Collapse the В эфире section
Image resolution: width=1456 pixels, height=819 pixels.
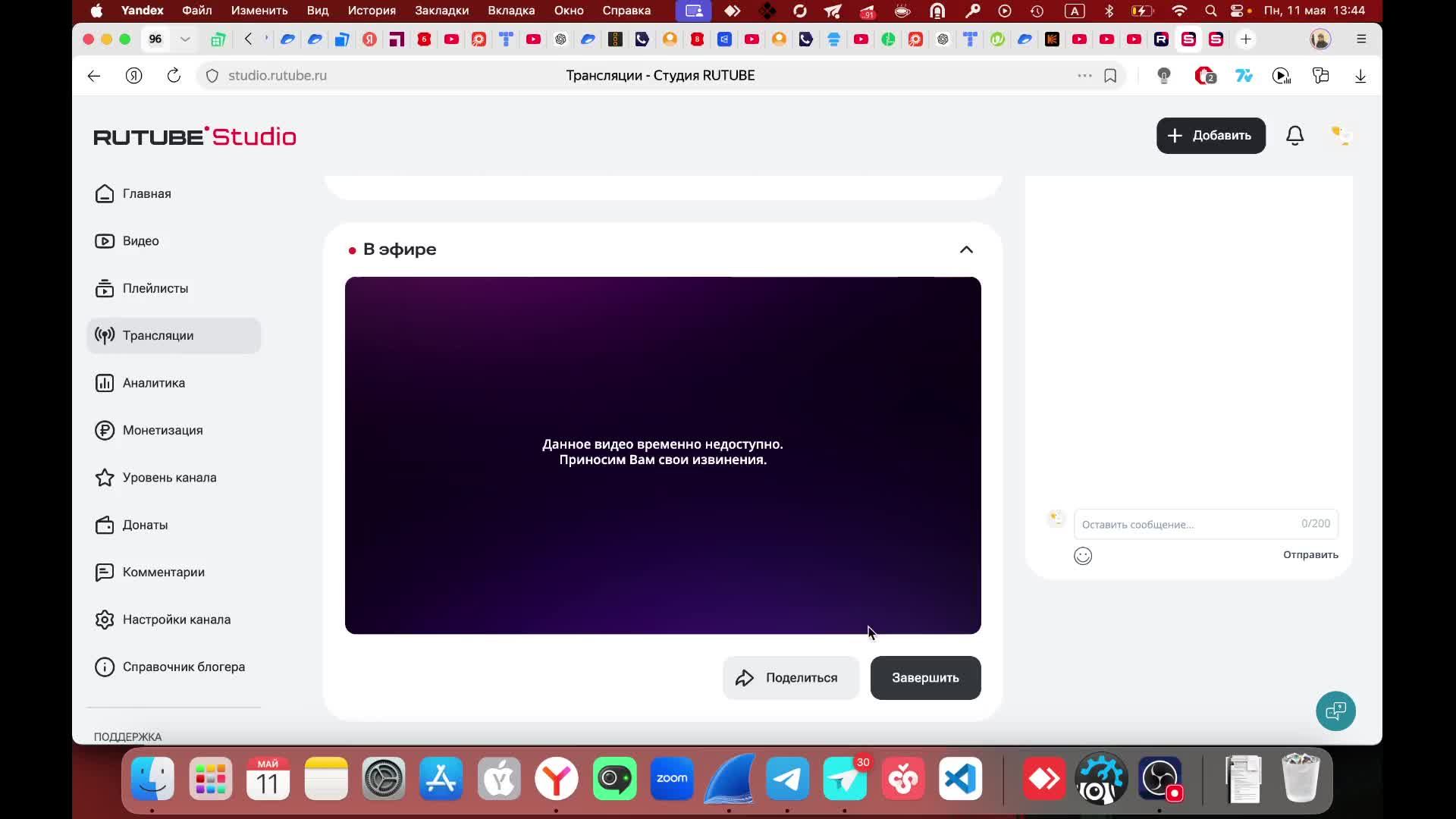tap(966, 249)
